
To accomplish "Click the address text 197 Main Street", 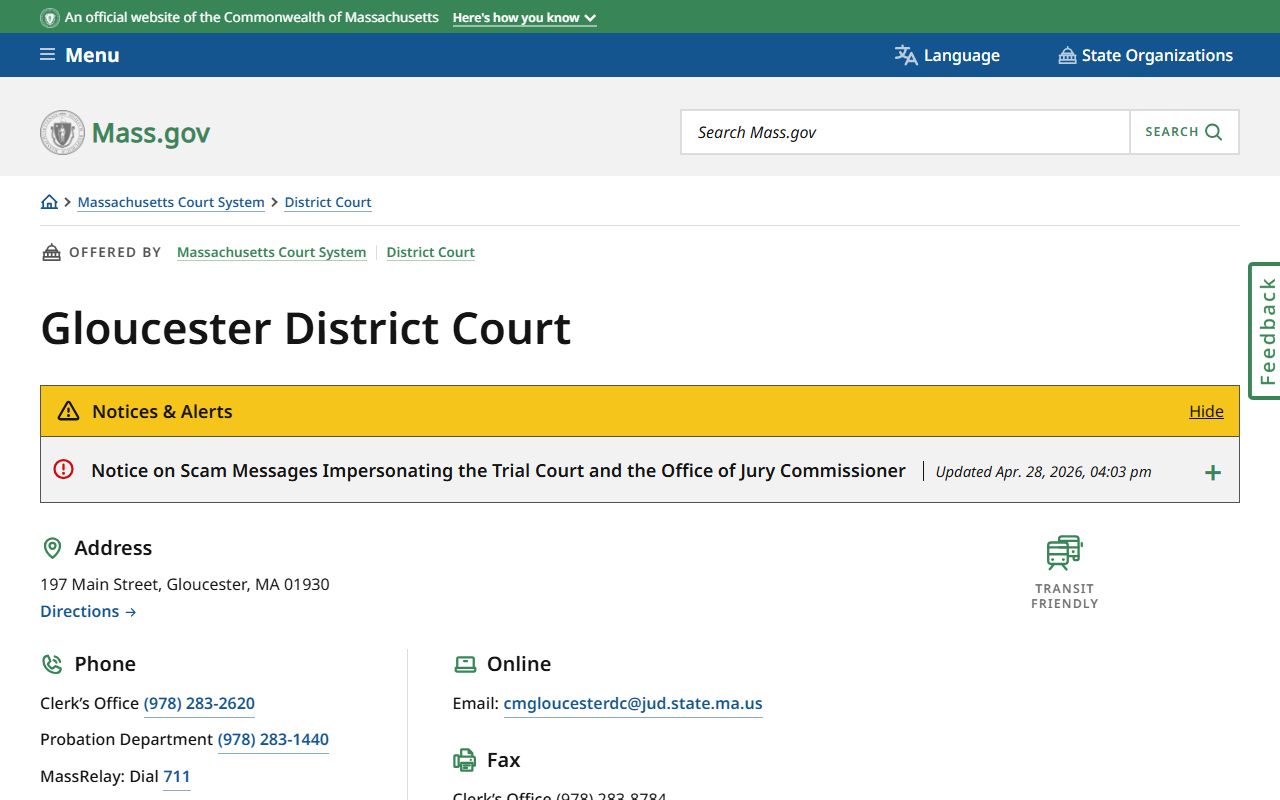I will (x=185, y=584).
